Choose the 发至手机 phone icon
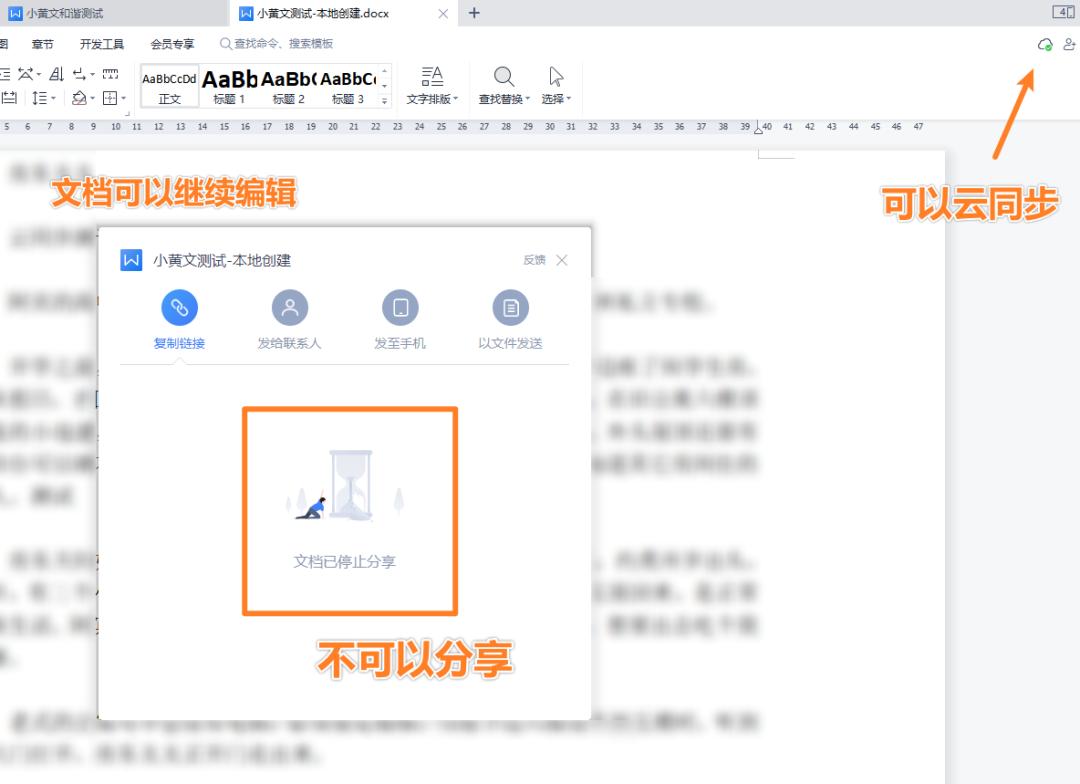1080x784 pixels. 400,307
